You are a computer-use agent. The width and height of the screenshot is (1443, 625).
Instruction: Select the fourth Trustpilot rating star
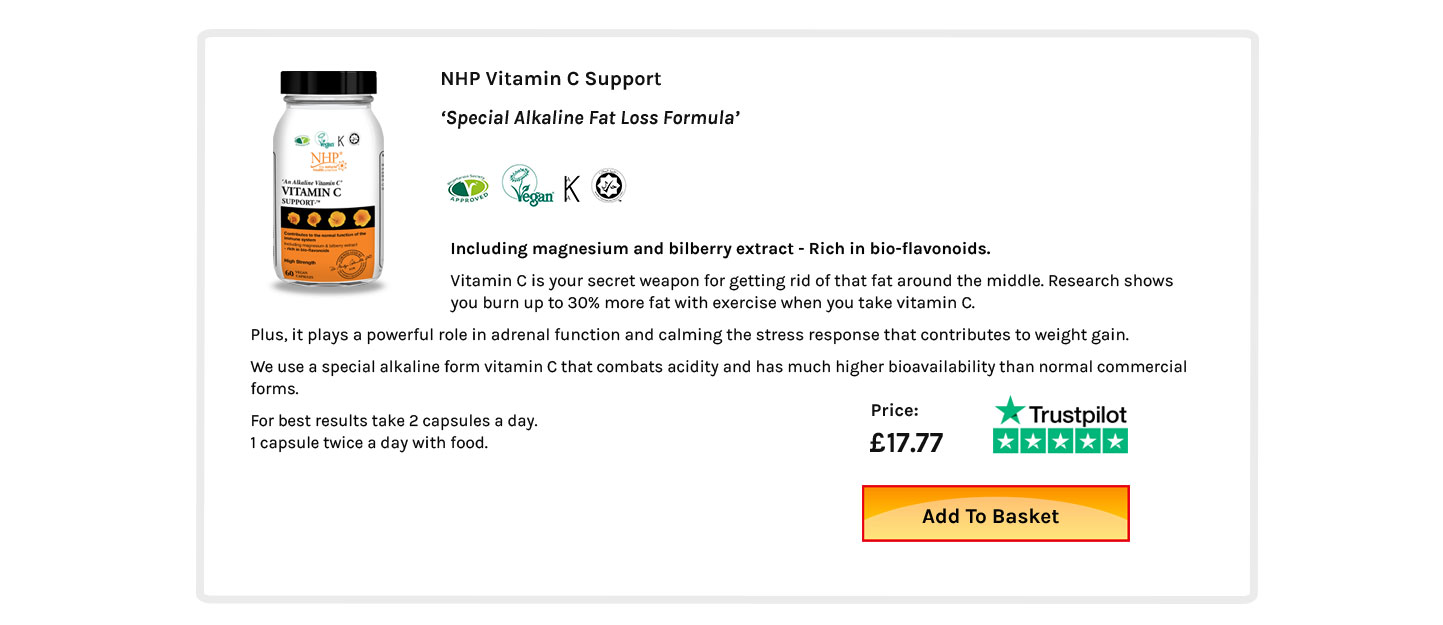point(1088,441)
